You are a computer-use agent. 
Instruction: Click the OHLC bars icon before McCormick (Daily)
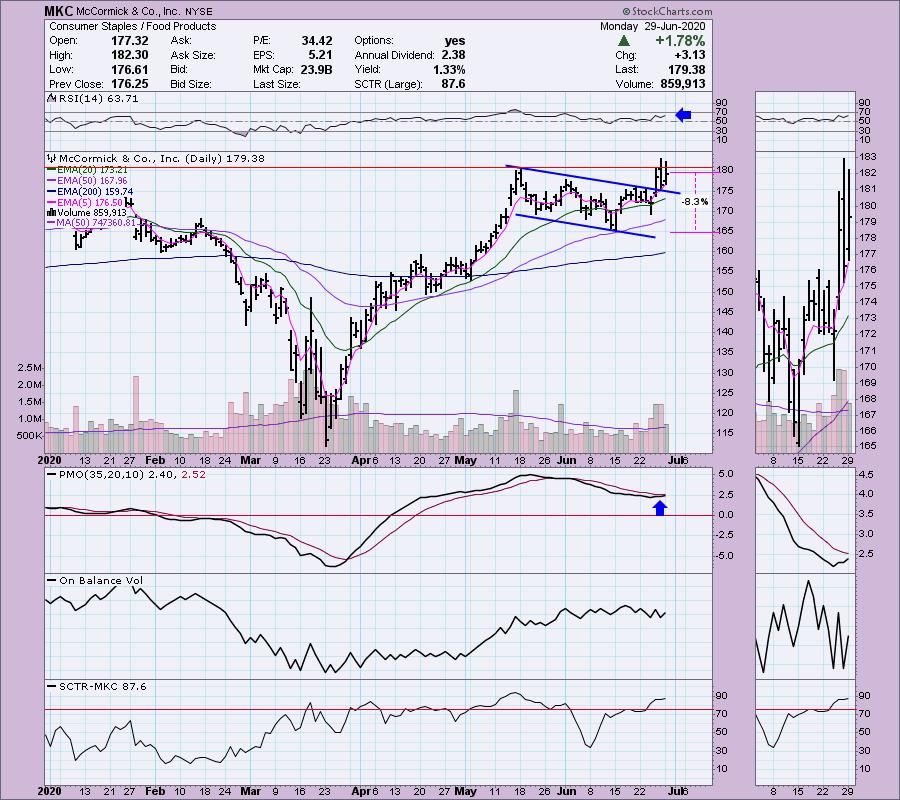(52, 158)
